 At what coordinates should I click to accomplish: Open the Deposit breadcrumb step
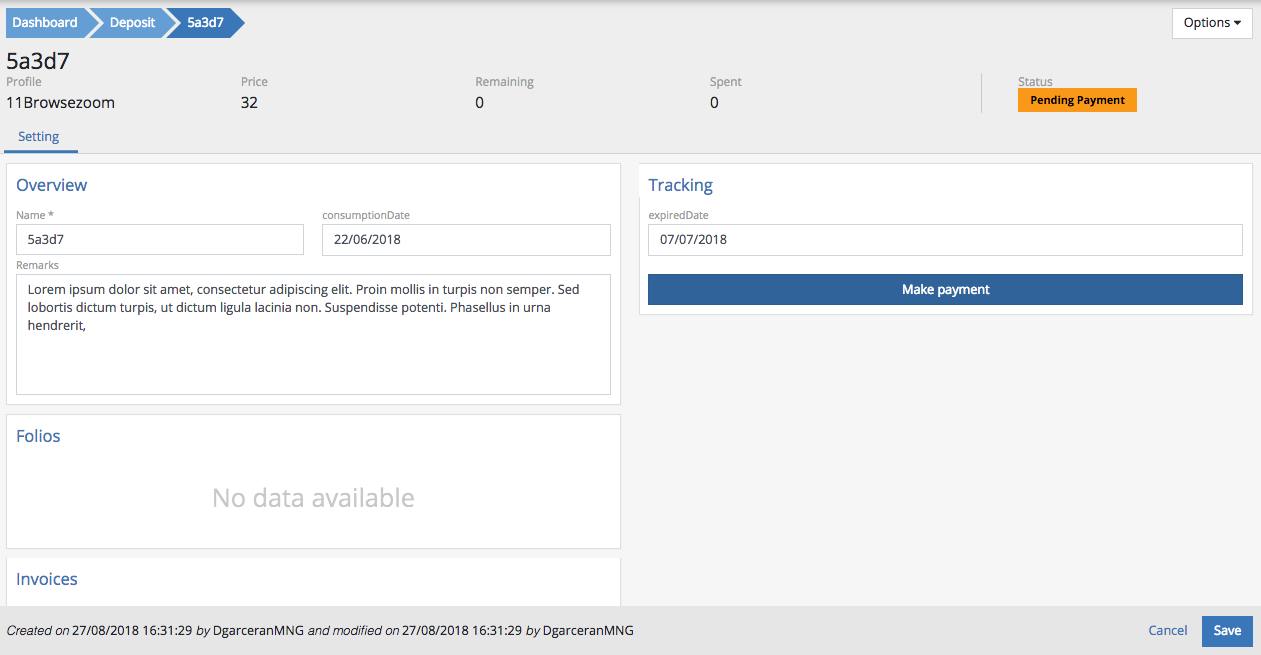(x=132, y=23)
